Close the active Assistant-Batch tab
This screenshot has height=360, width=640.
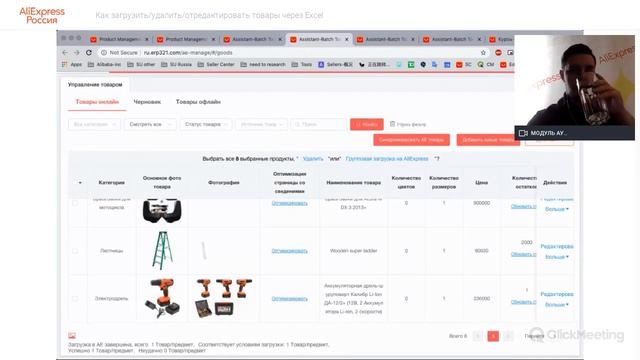pyautogui.click(x=347, y=40)
